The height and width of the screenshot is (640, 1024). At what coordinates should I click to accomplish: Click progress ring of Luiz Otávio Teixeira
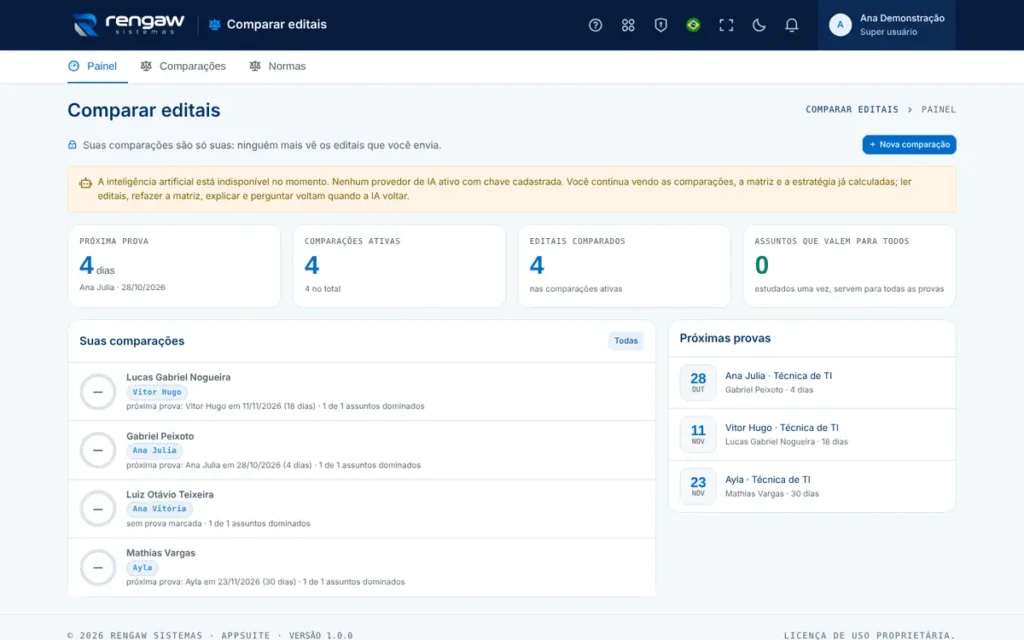(x=98, y=509)
